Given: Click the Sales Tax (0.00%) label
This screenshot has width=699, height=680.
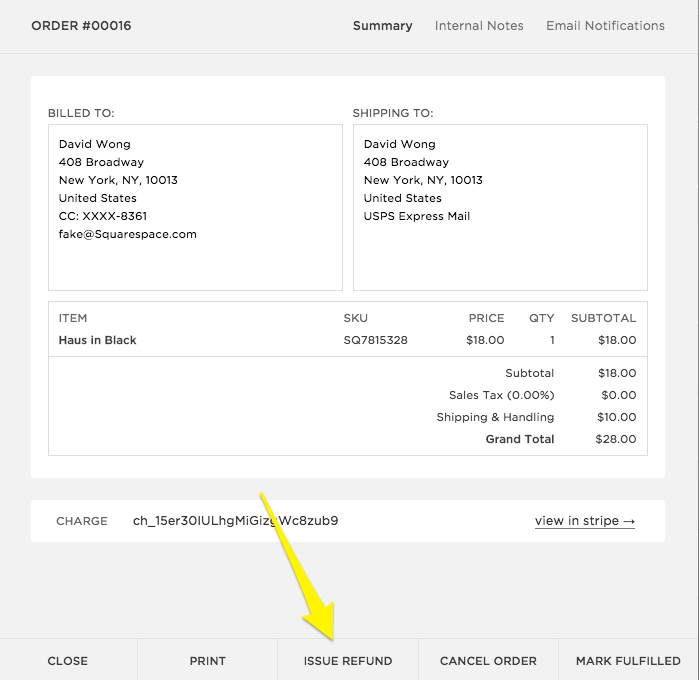Looking at the screenshot, I should [501, 395].
